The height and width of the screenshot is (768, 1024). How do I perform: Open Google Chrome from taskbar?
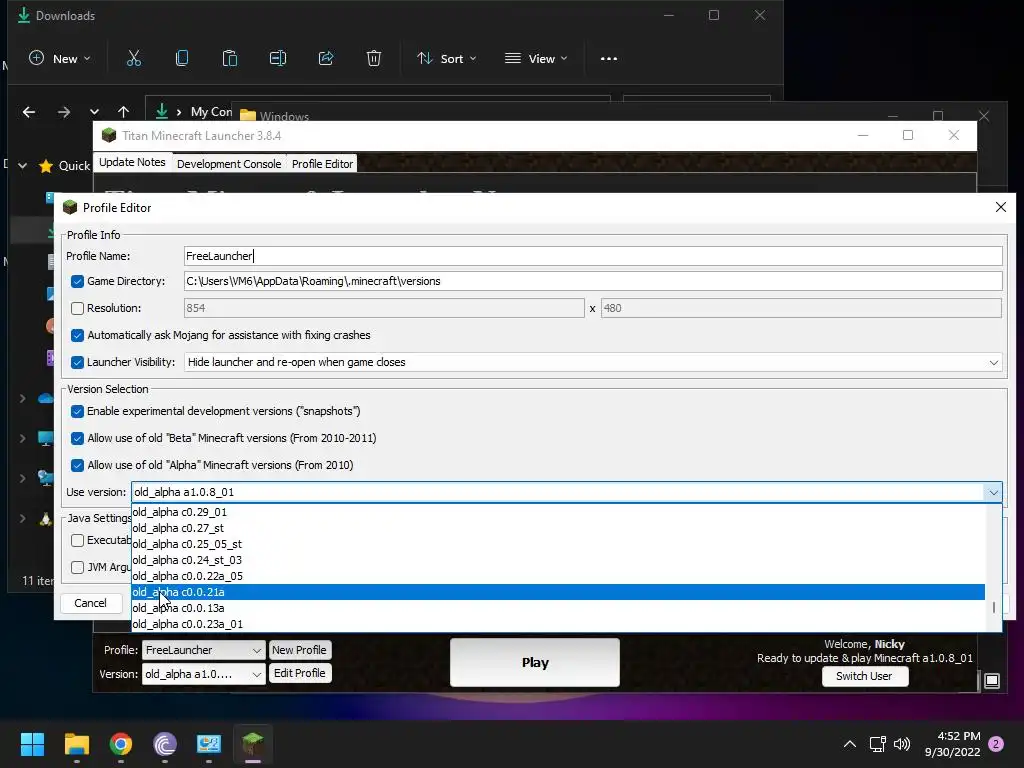pyautogui.click(x=121, y=744)
